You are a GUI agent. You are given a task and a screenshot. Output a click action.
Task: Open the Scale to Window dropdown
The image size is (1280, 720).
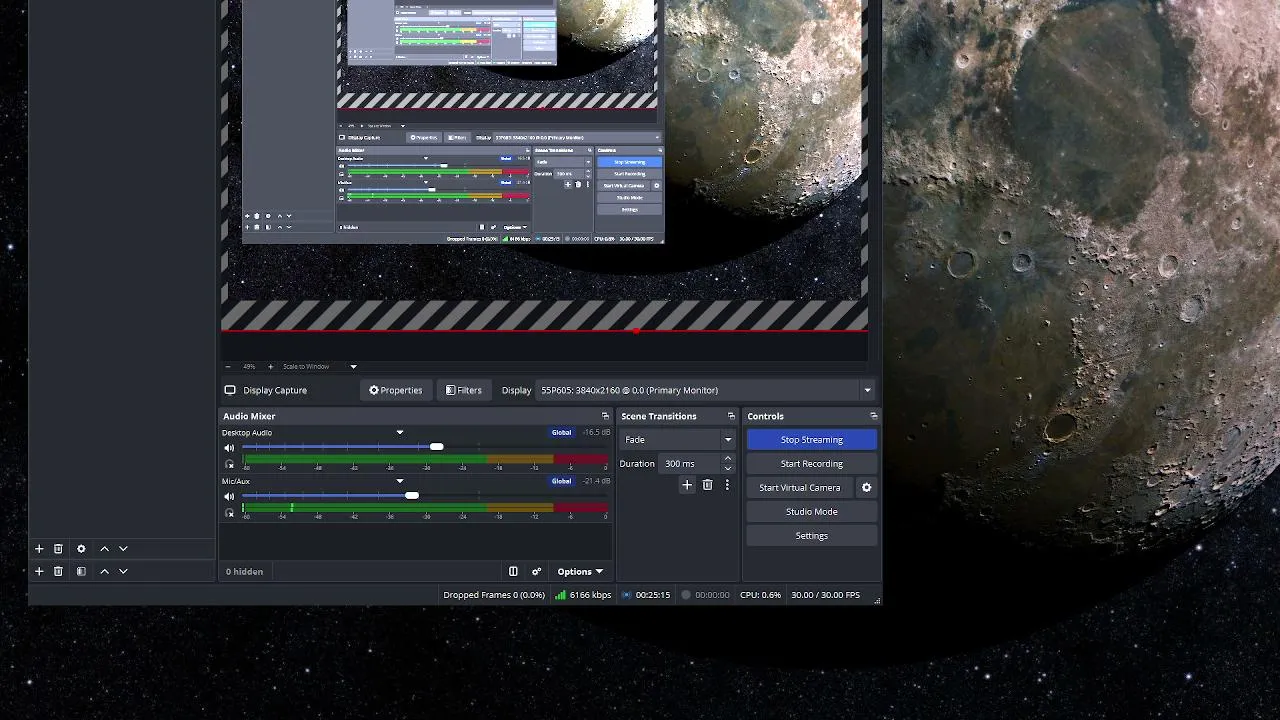point(353,367)
